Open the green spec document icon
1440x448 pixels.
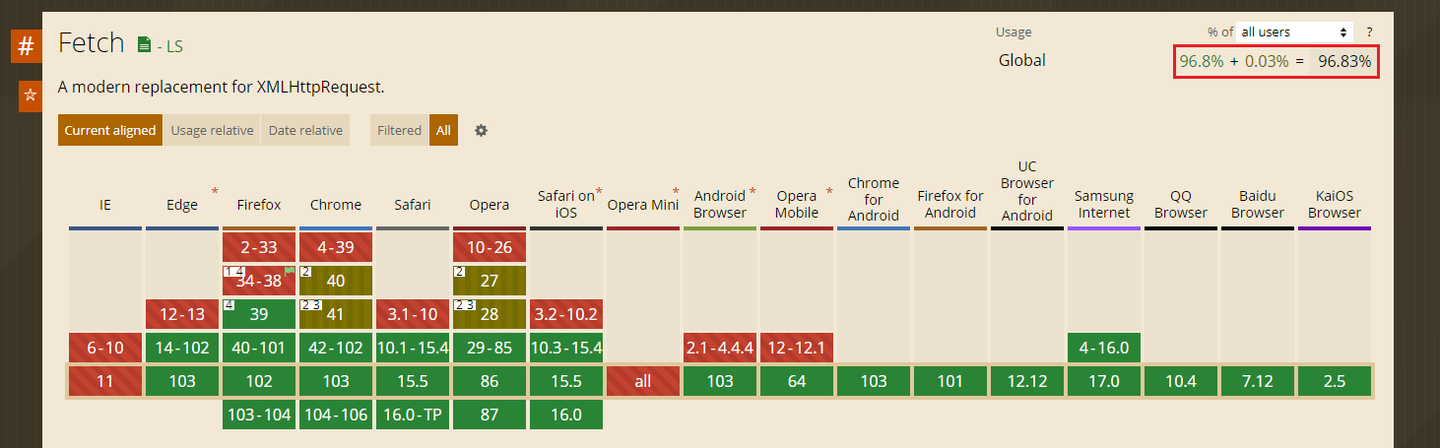pos(144,45)
